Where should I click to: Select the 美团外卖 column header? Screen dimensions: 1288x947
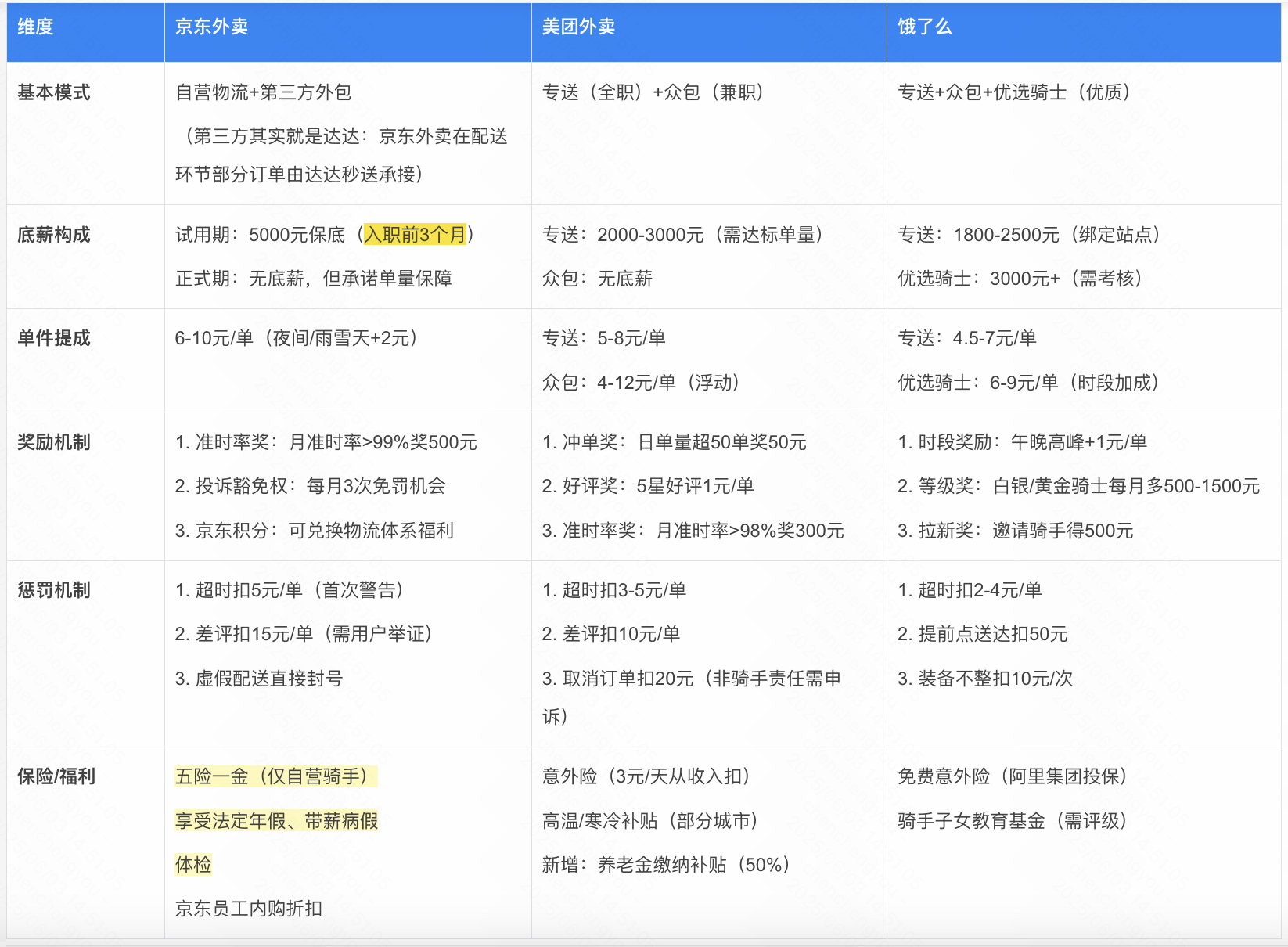click(709, 31)
